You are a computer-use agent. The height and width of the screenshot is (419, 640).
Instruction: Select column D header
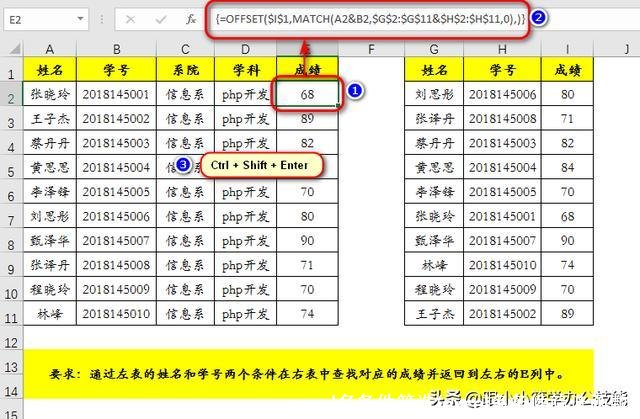245,49
